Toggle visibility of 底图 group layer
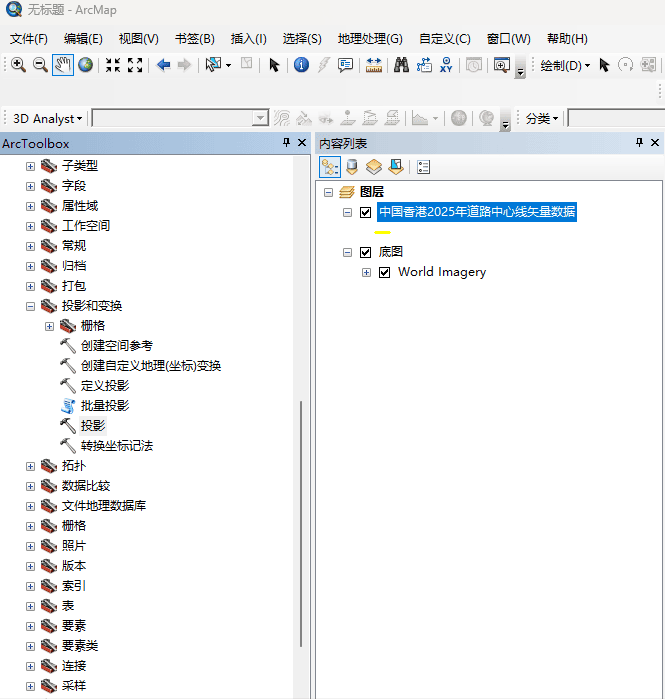The height and width of the screenshot is (699, 665). (x=365, y=252)
